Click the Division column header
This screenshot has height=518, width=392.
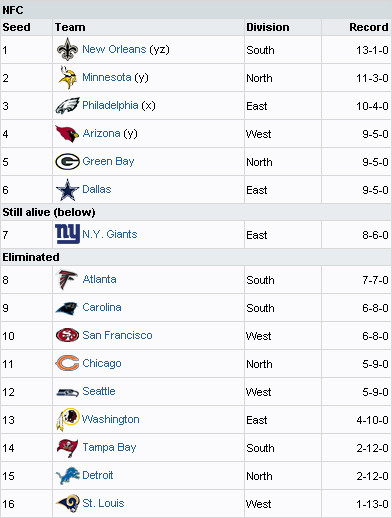pos(268,27)
